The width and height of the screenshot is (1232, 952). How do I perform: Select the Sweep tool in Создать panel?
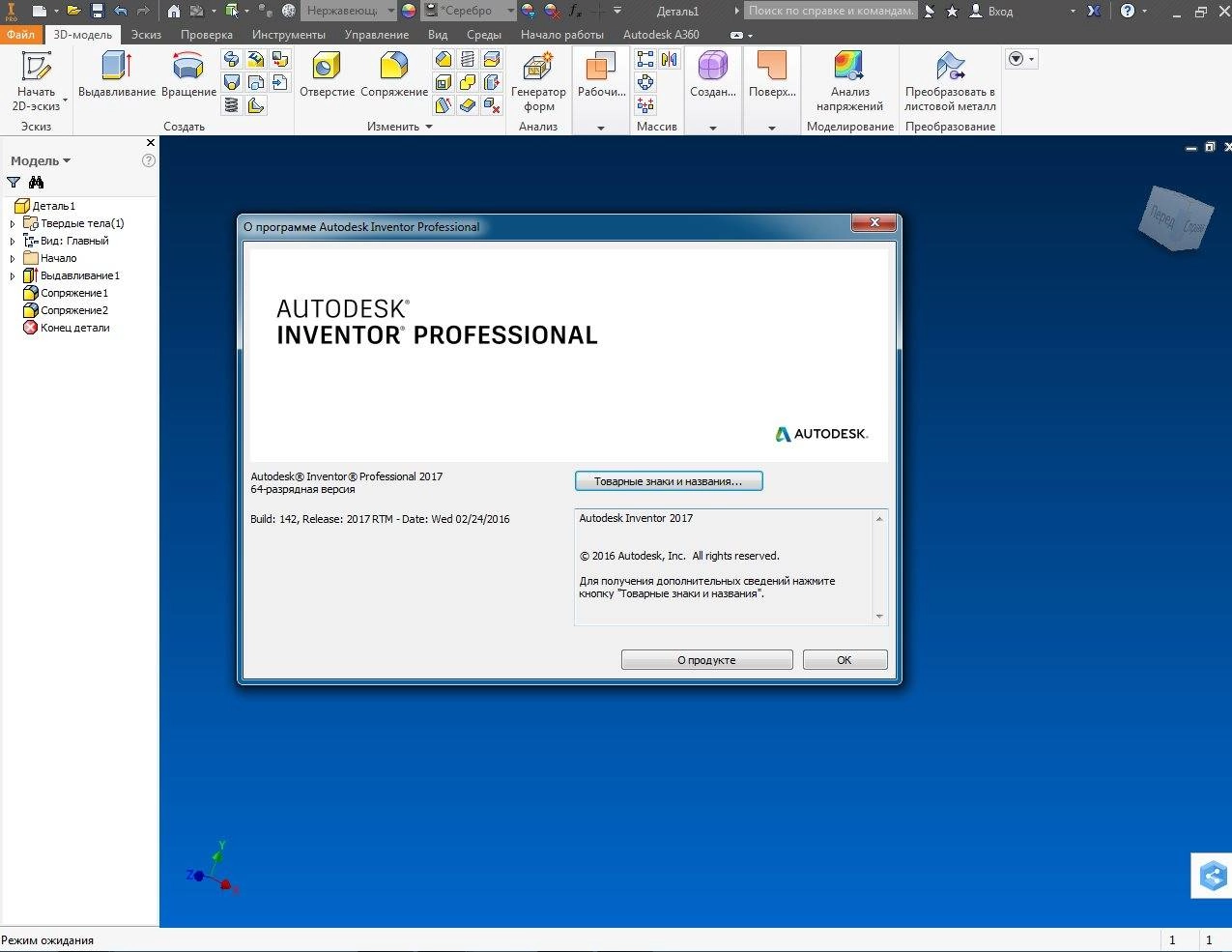tap(232, 60)
